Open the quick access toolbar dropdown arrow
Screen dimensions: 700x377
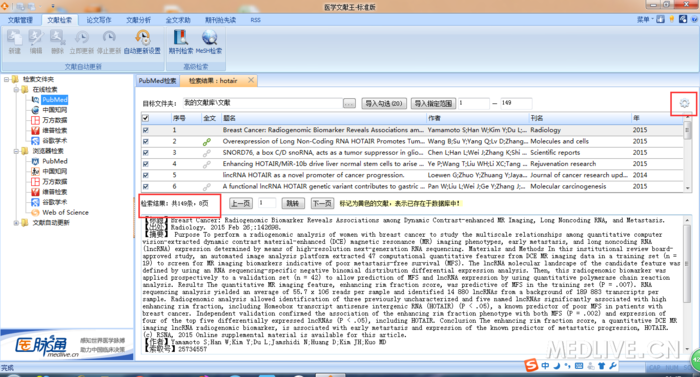53,7
